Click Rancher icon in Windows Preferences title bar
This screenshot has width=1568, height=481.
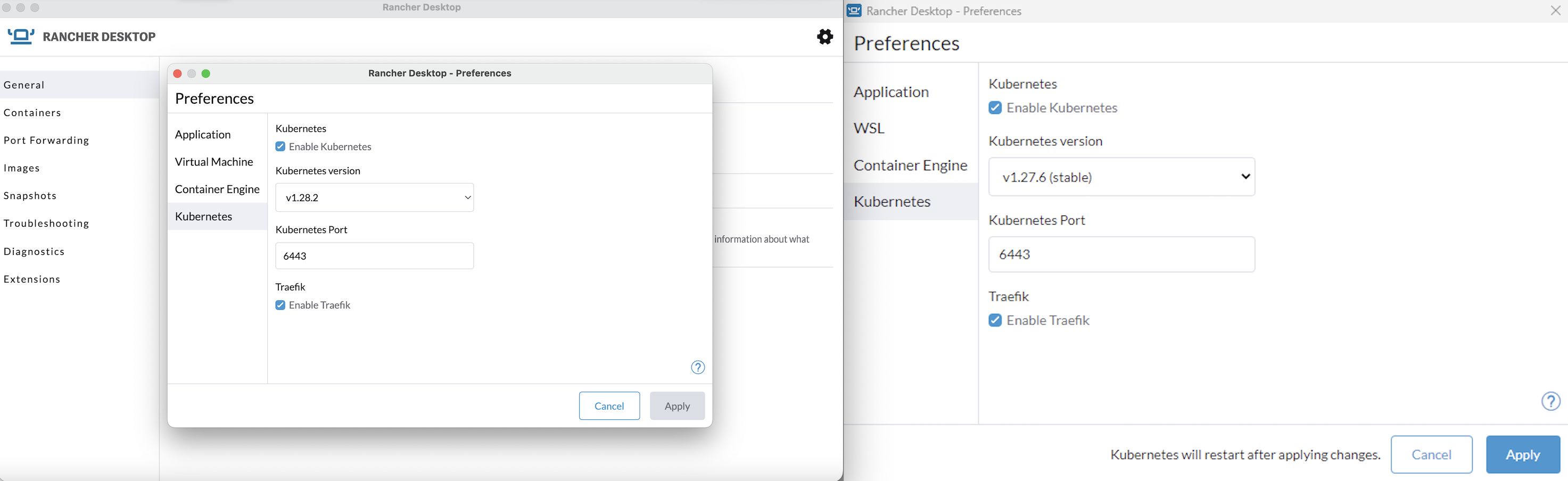(x=854, y=11)
